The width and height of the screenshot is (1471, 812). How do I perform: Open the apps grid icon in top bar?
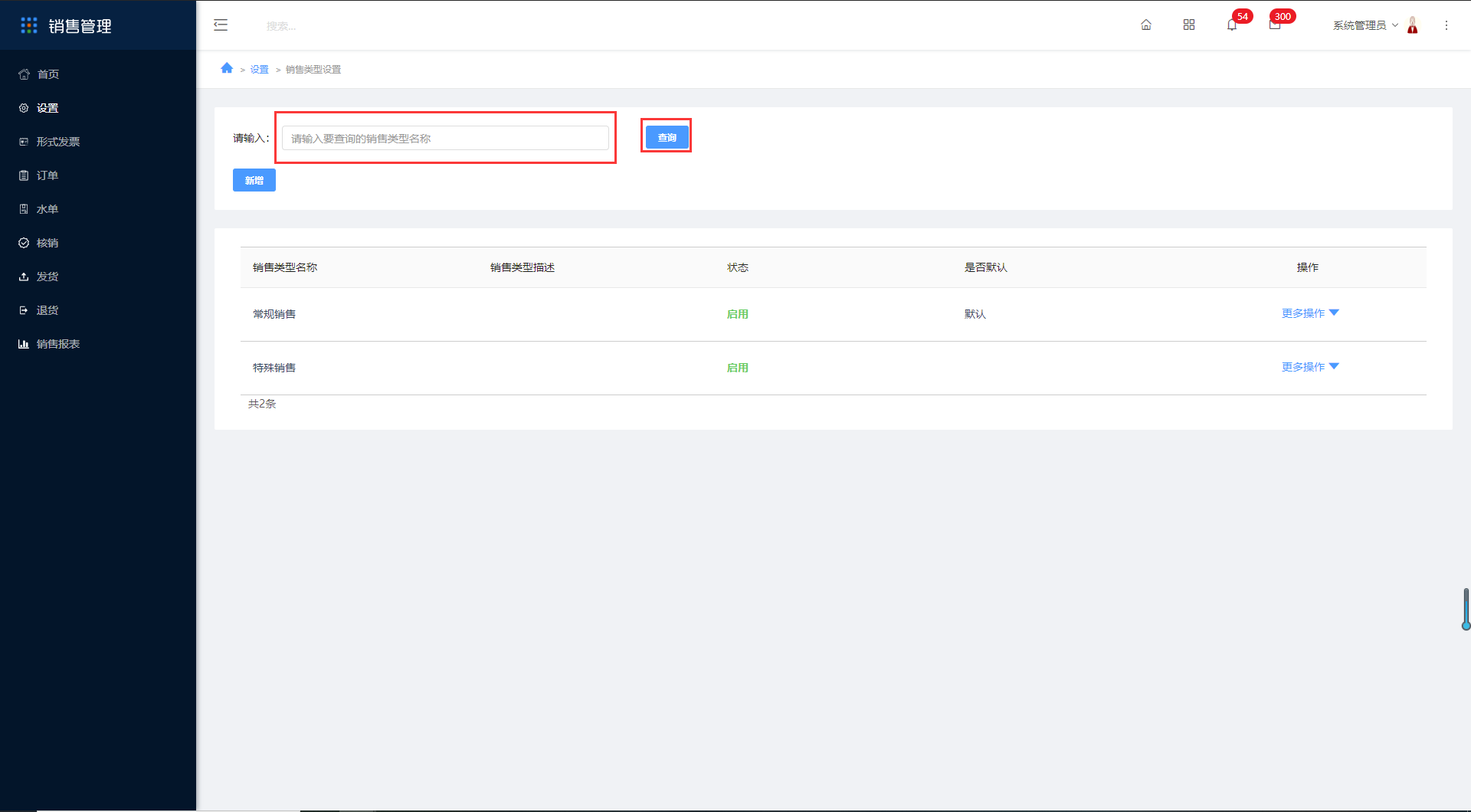[x=1189, y=25]
